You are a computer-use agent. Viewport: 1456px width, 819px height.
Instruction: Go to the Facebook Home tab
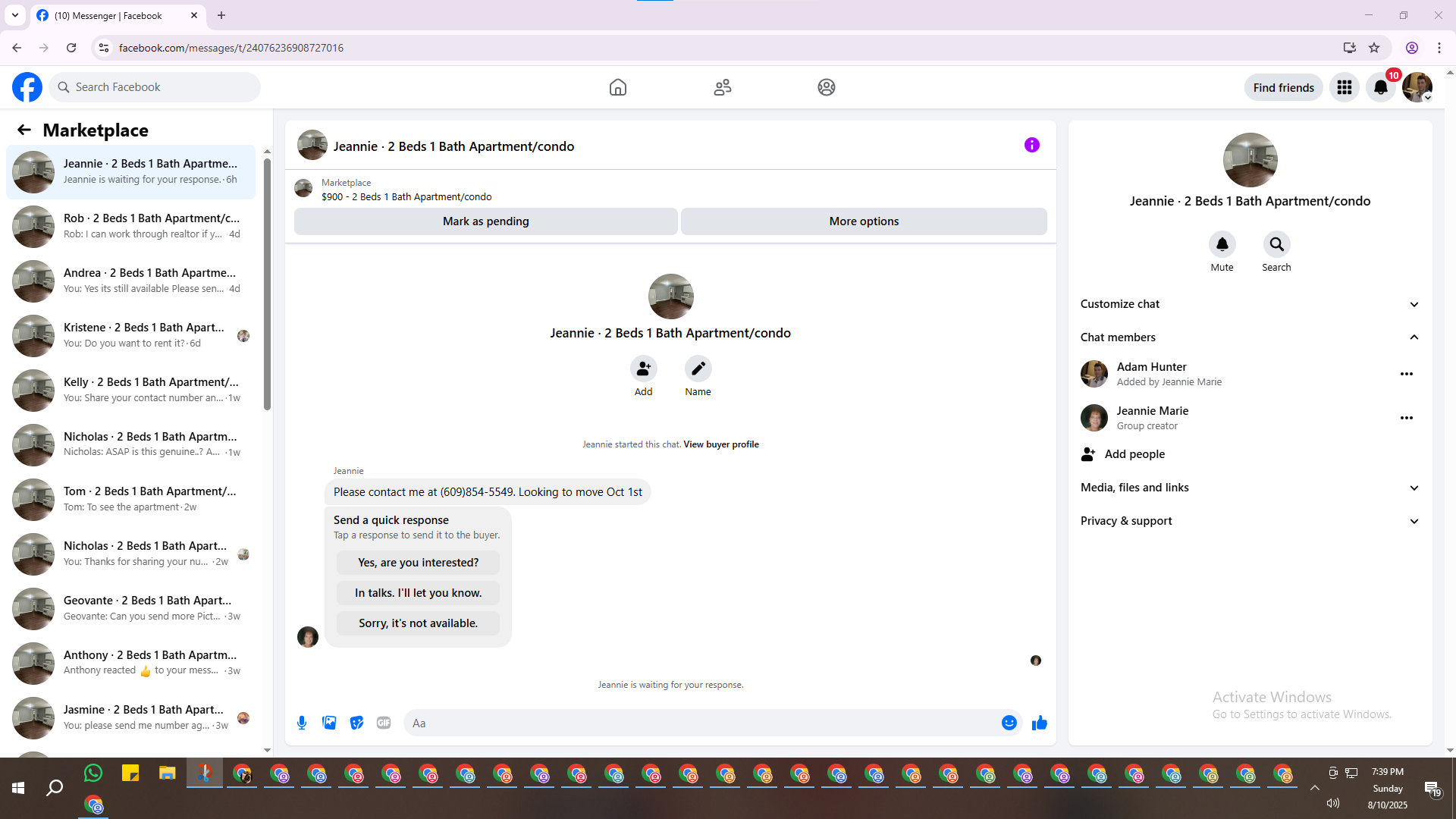617,87
